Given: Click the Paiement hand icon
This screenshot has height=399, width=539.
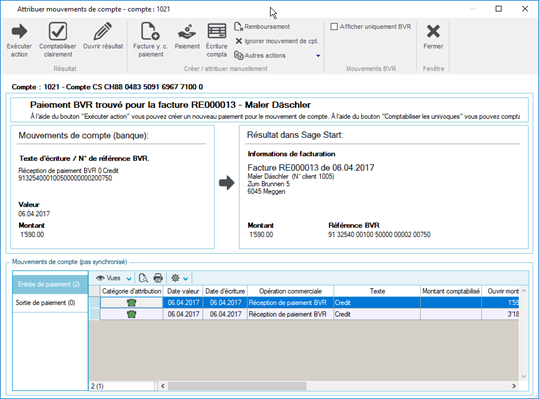Looking at the screenshot, I should tap(187, 32).
